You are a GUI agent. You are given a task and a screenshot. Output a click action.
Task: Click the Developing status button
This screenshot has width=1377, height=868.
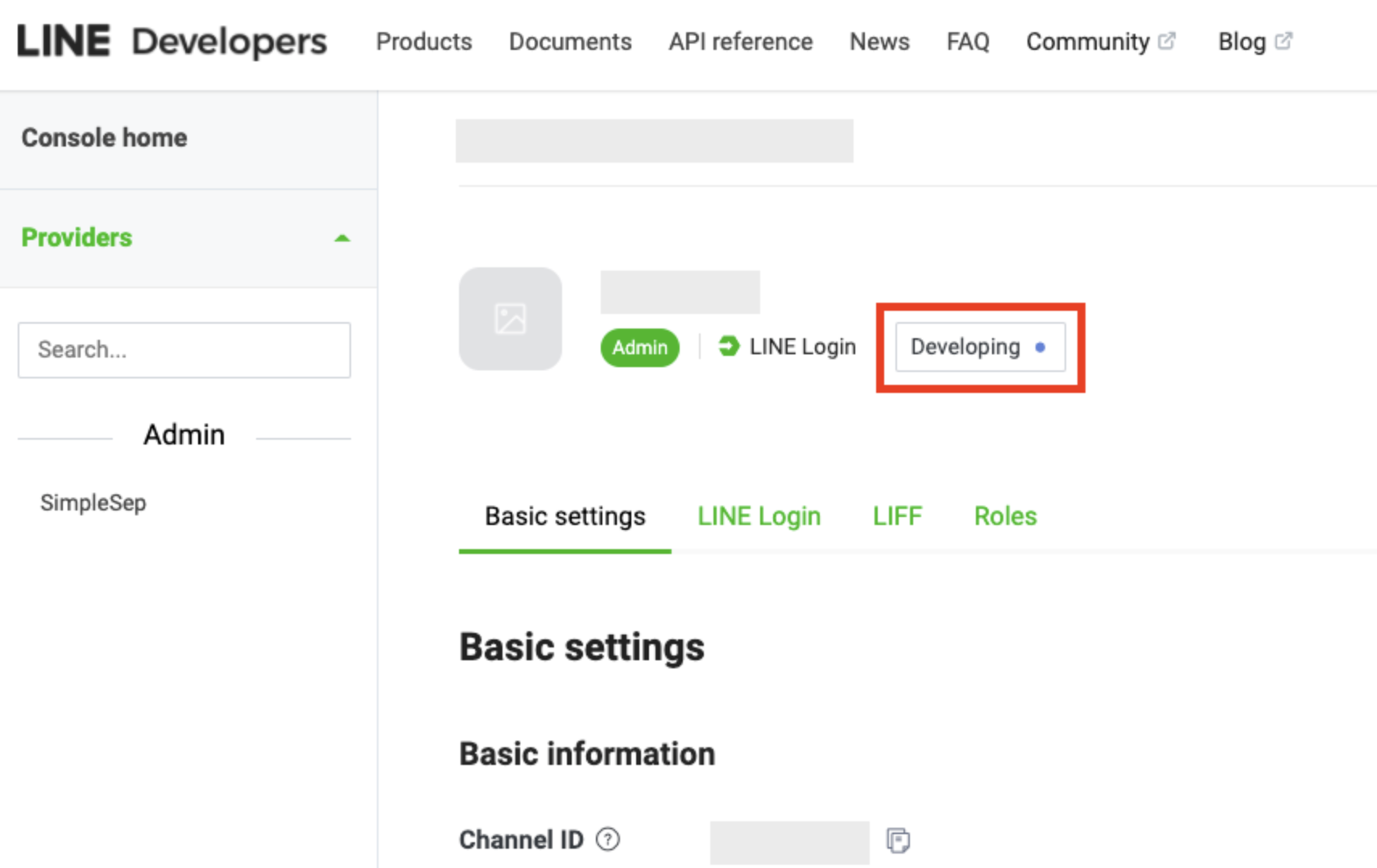[980, 347]
